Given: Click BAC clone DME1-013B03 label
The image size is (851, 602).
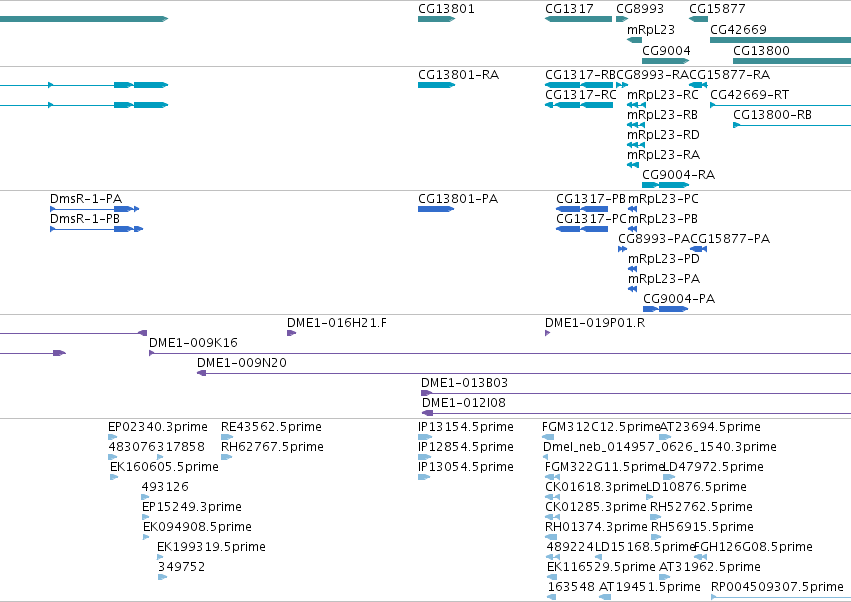Looking at the screenshot, I should (465, 383).
